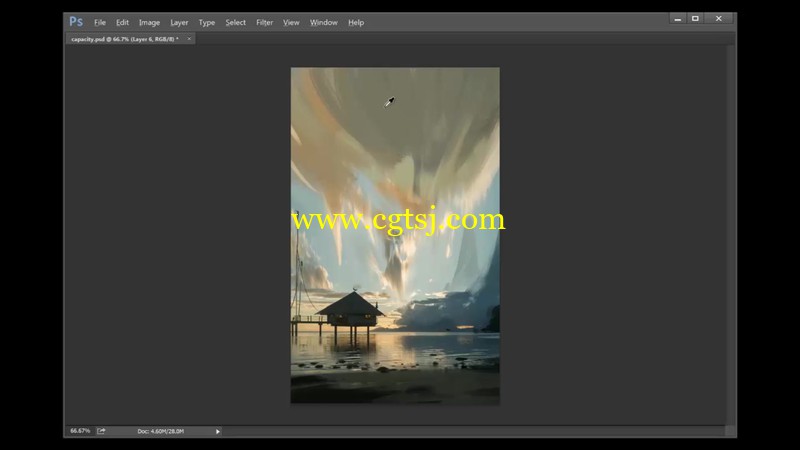
Task: Close the Photoshop window
Action: [718, 18]
